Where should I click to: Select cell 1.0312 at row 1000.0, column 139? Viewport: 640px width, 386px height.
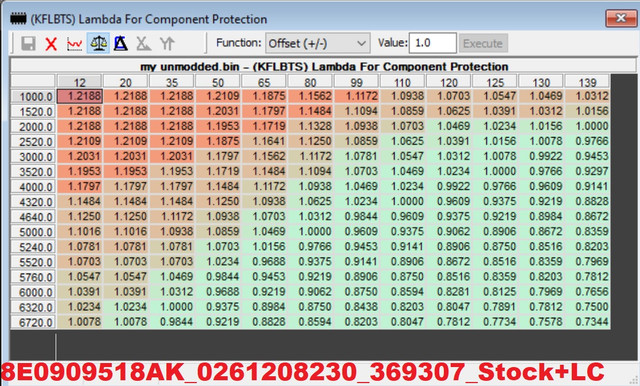tap(587, 96)
